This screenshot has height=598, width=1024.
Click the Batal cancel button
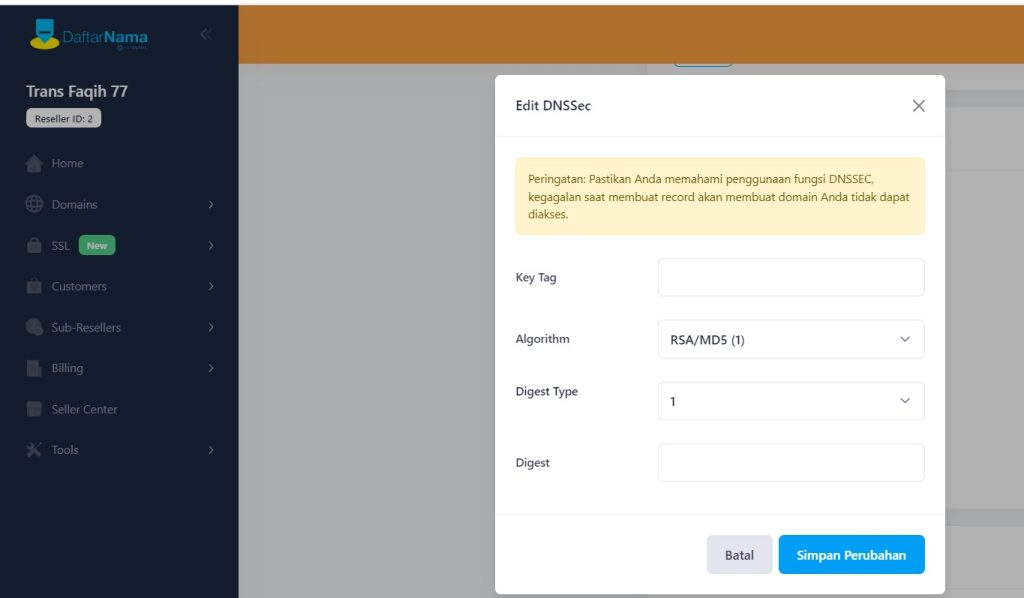point(739,555)
